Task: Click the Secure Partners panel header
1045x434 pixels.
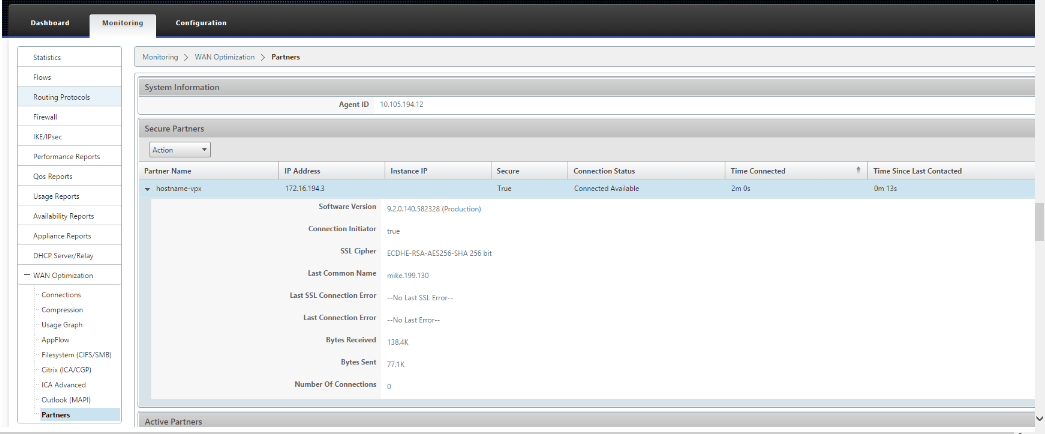Action: [x=586, y=129]
